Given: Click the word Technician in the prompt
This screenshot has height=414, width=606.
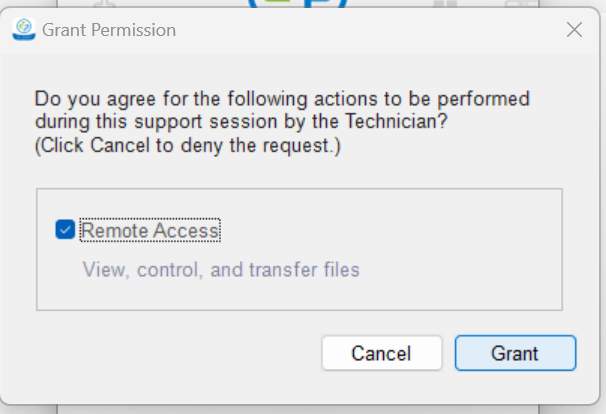Looking at the screenshot, I should tap(396, 121).
